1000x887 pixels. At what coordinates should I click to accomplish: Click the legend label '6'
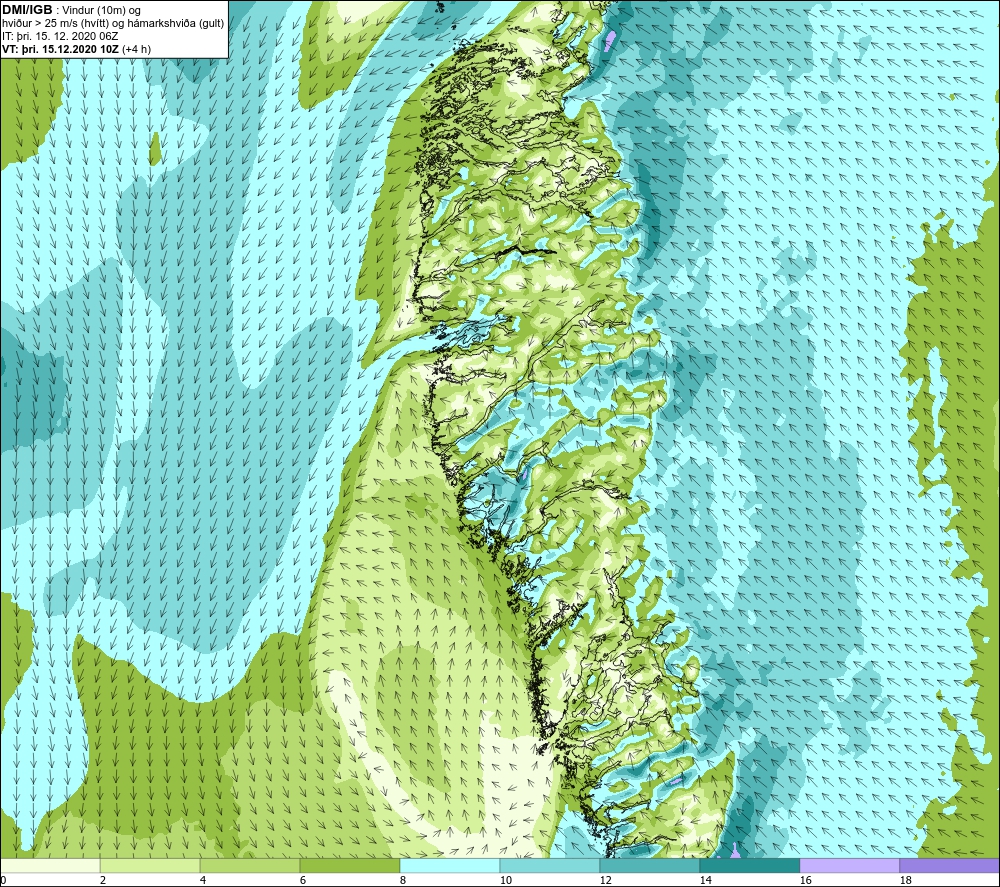(x=303, y=881)
